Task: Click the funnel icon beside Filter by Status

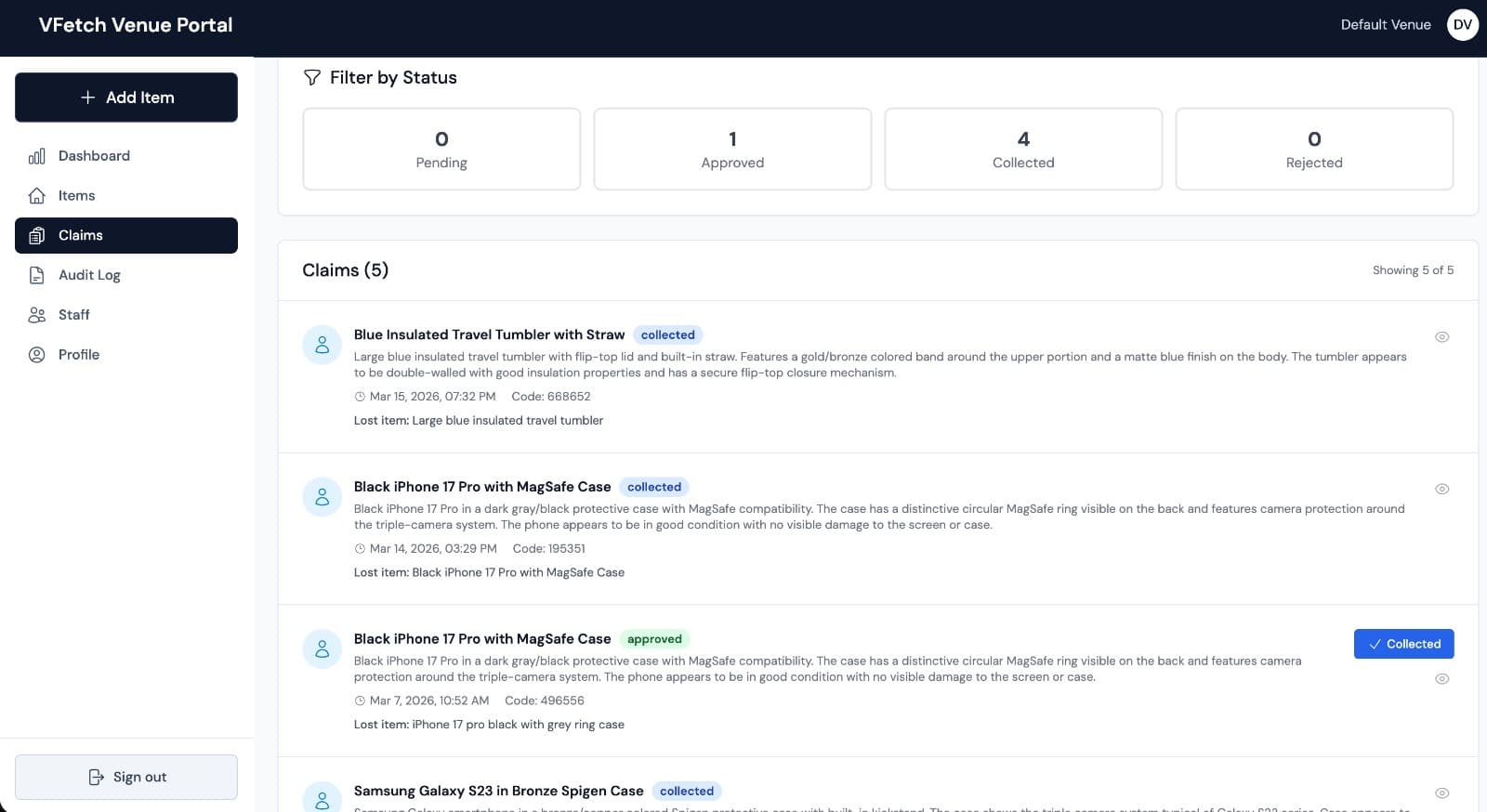Action: (312, 78)
